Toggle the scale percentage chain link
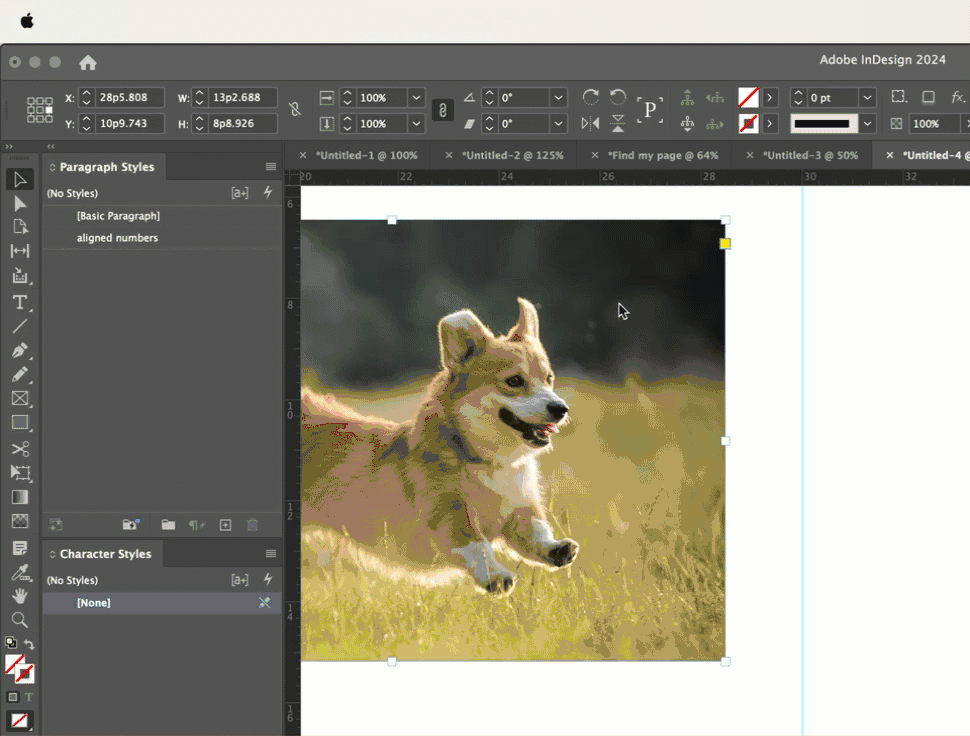Viewport: 970px width, 736px height. 442,110
